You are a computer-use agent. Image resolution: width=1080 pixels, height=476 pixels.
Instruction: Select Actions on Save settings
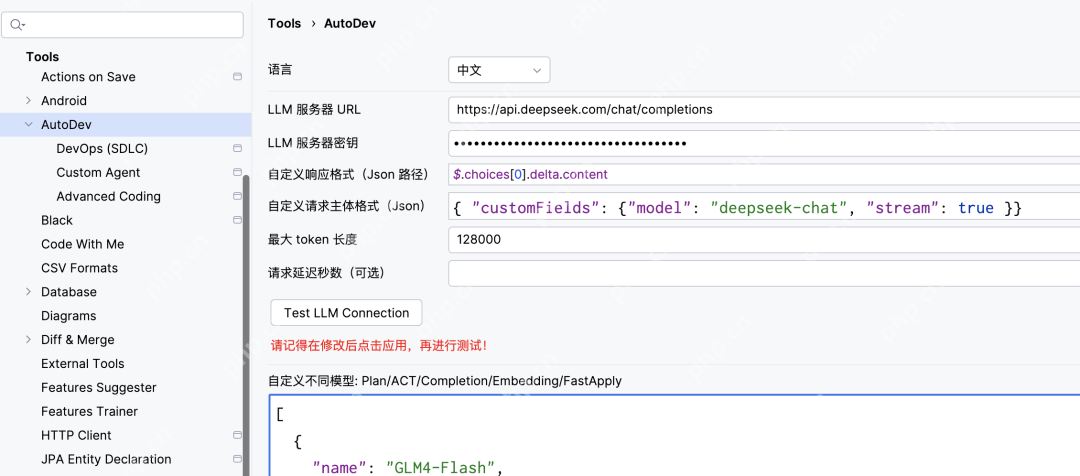pos(88,77)
